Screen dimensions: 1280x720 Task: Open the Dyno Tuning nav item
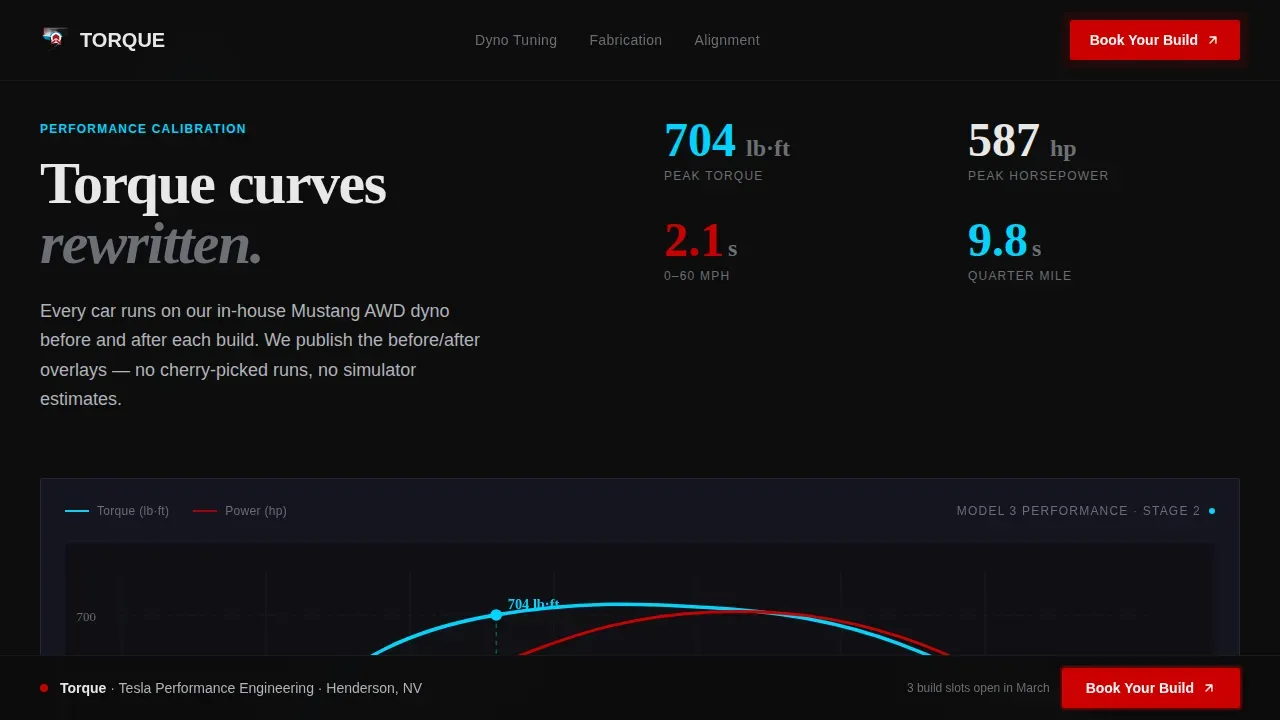click(516, 40)
